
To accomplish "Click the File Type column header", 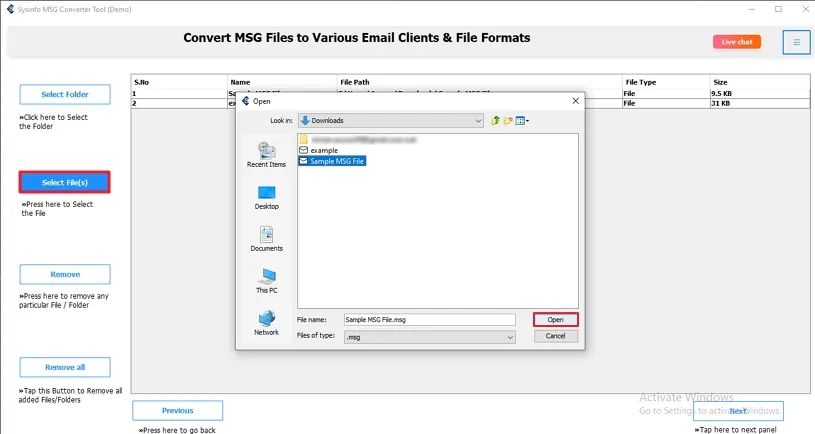I will tap(666, 82).
